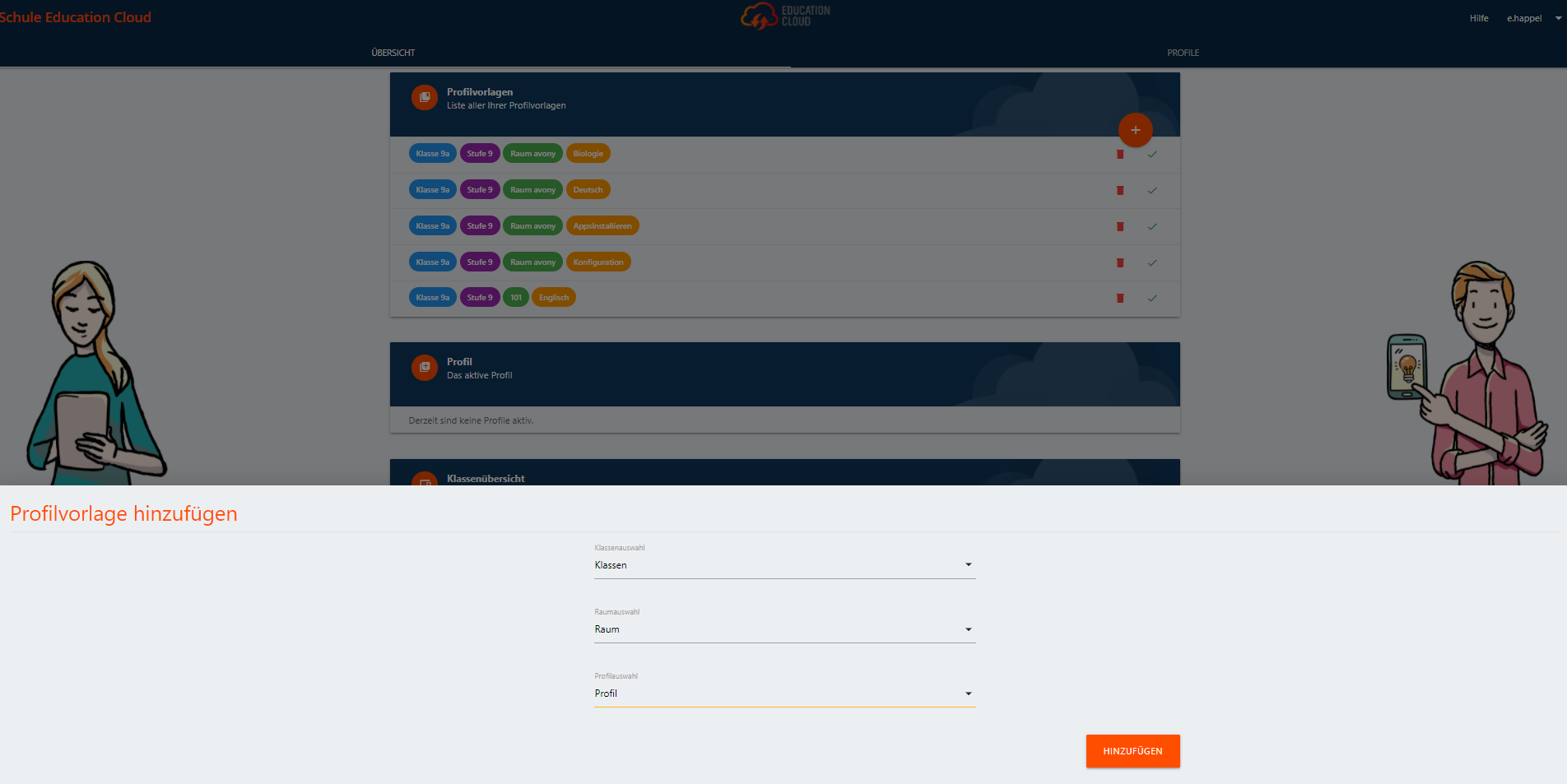Open the Hilfe link
This screenshot has height=784, width=1567.
point(1479,18)
